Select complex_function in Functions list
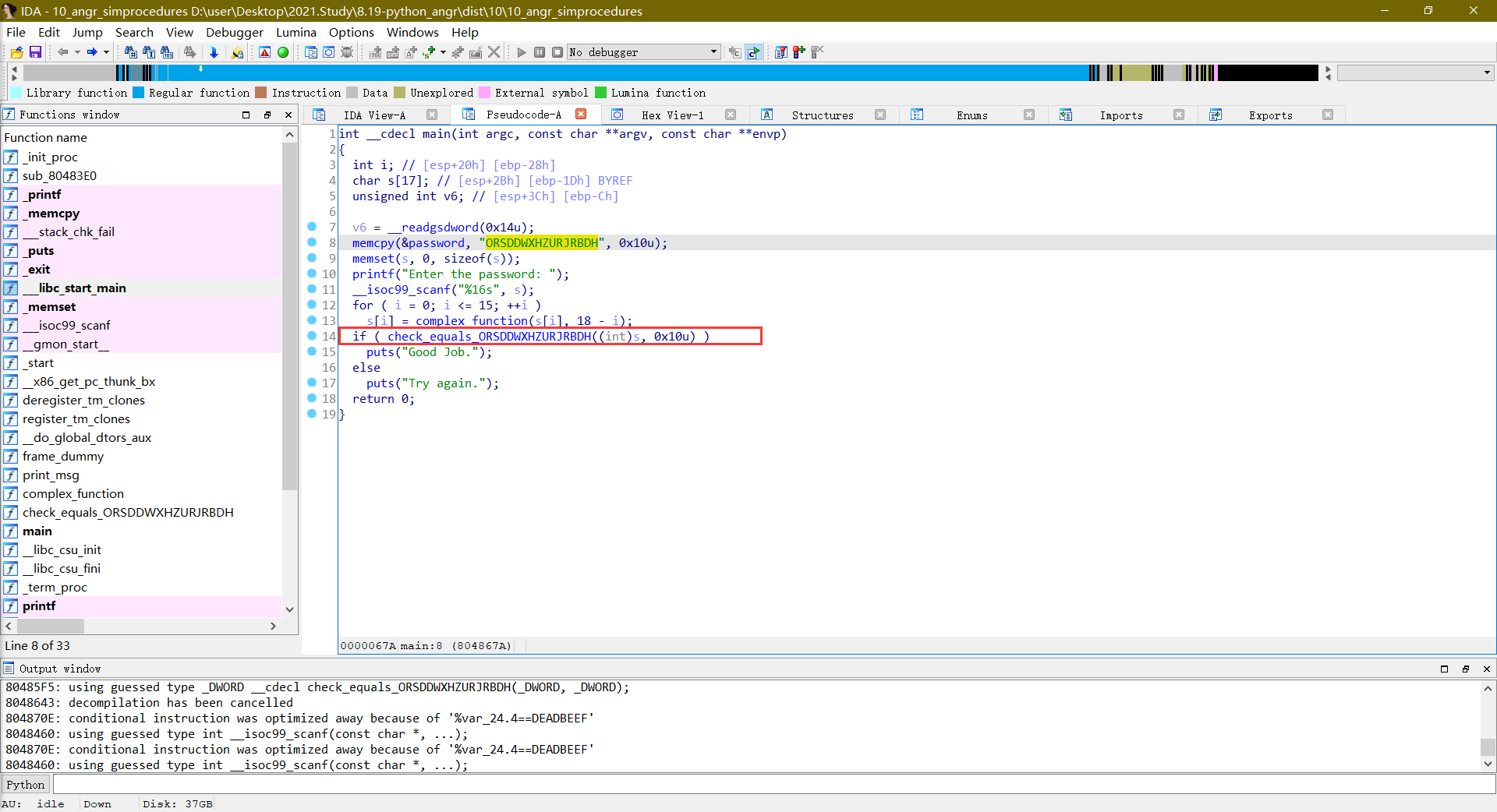The width and height of the screenshot is (1497, 812). tap(73, 493)
